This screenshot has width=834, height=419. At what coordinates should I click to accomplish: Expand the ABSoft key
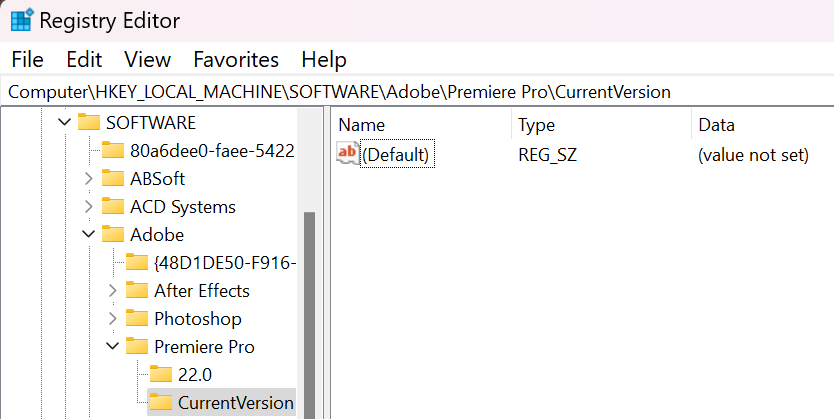point(89,179)
